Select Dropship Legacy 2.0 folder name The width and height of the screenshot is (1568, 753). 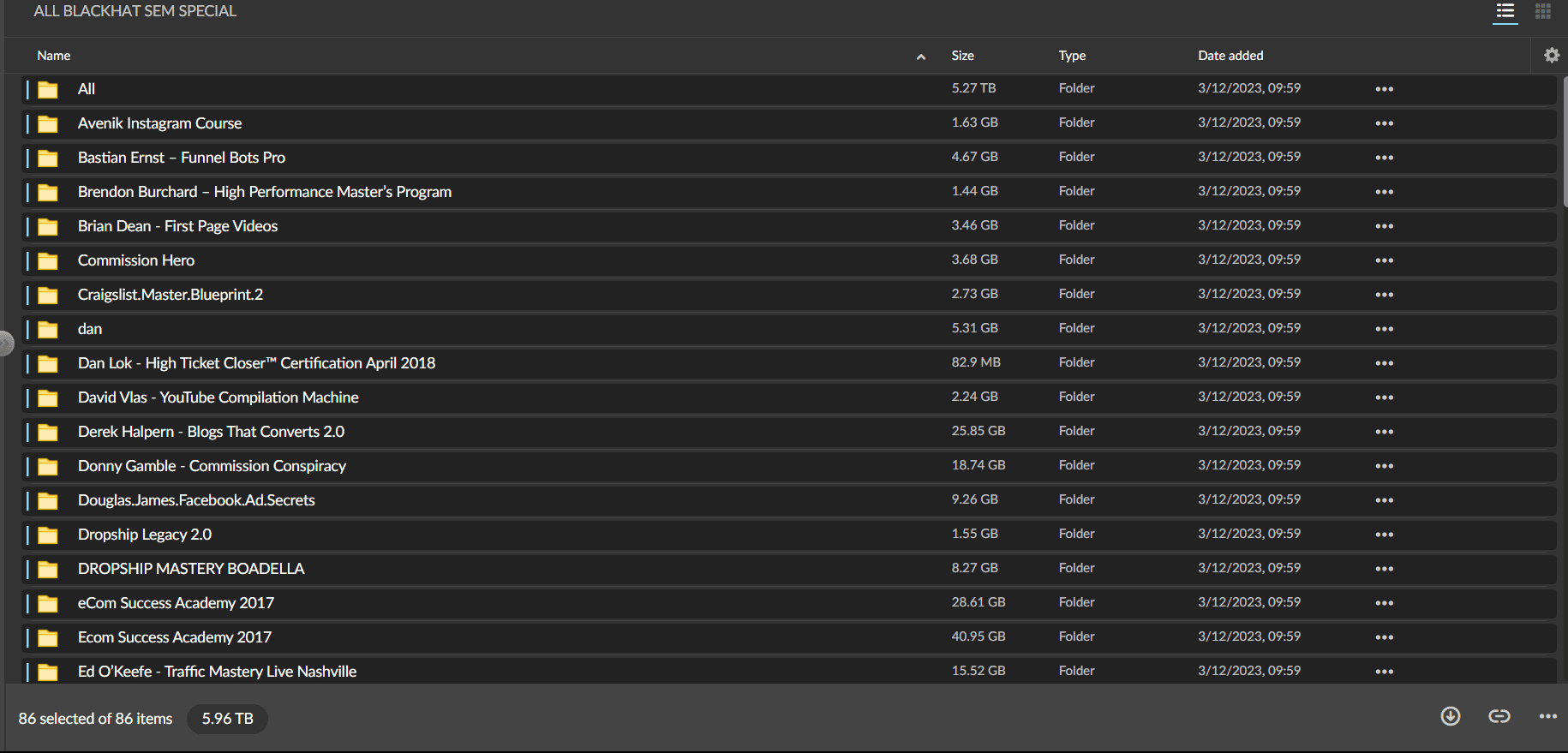(x=145, y=535)
